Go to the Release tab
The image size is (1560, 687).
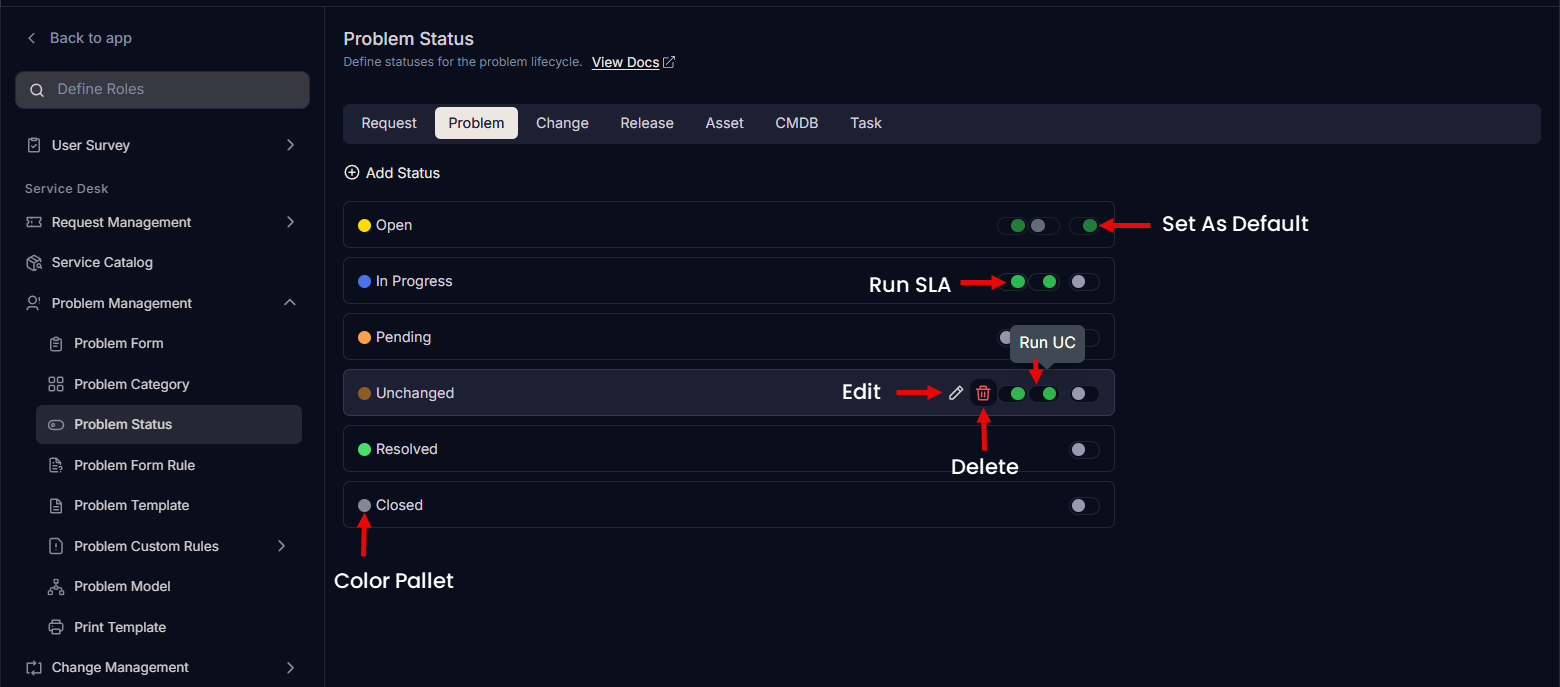coord(647,123)
